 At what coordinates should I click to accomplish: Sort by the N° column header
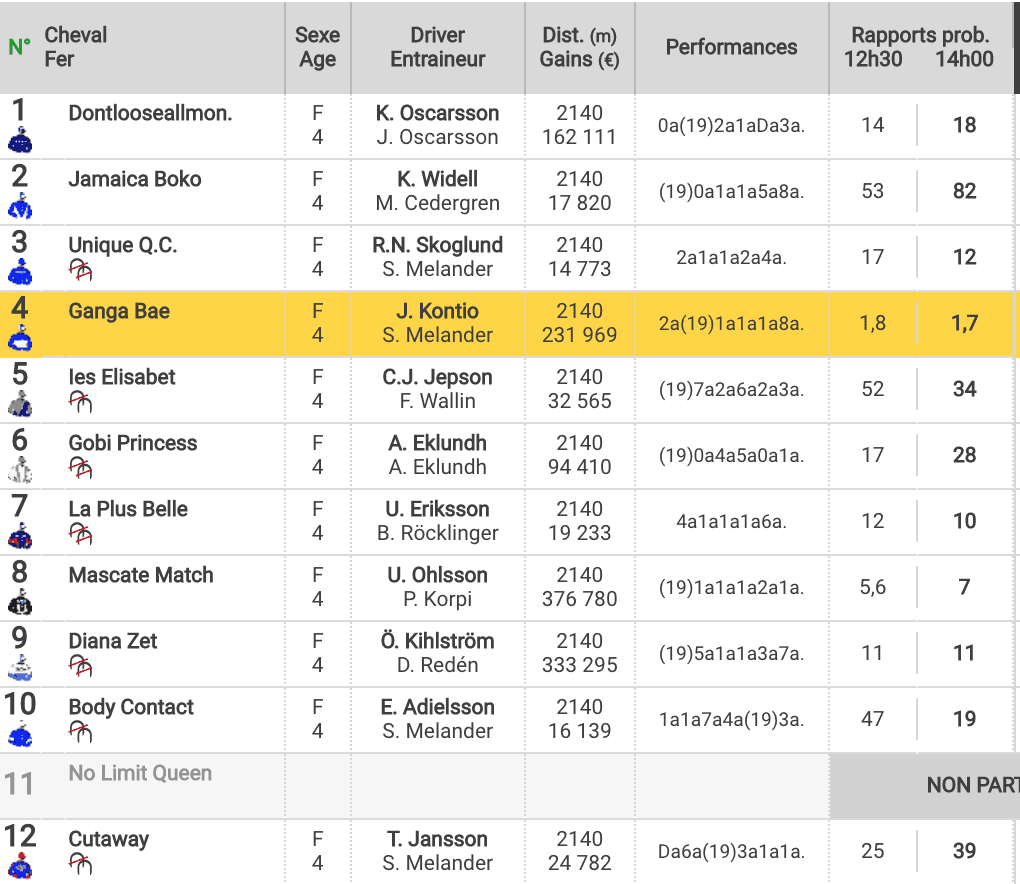coord(19,47)
